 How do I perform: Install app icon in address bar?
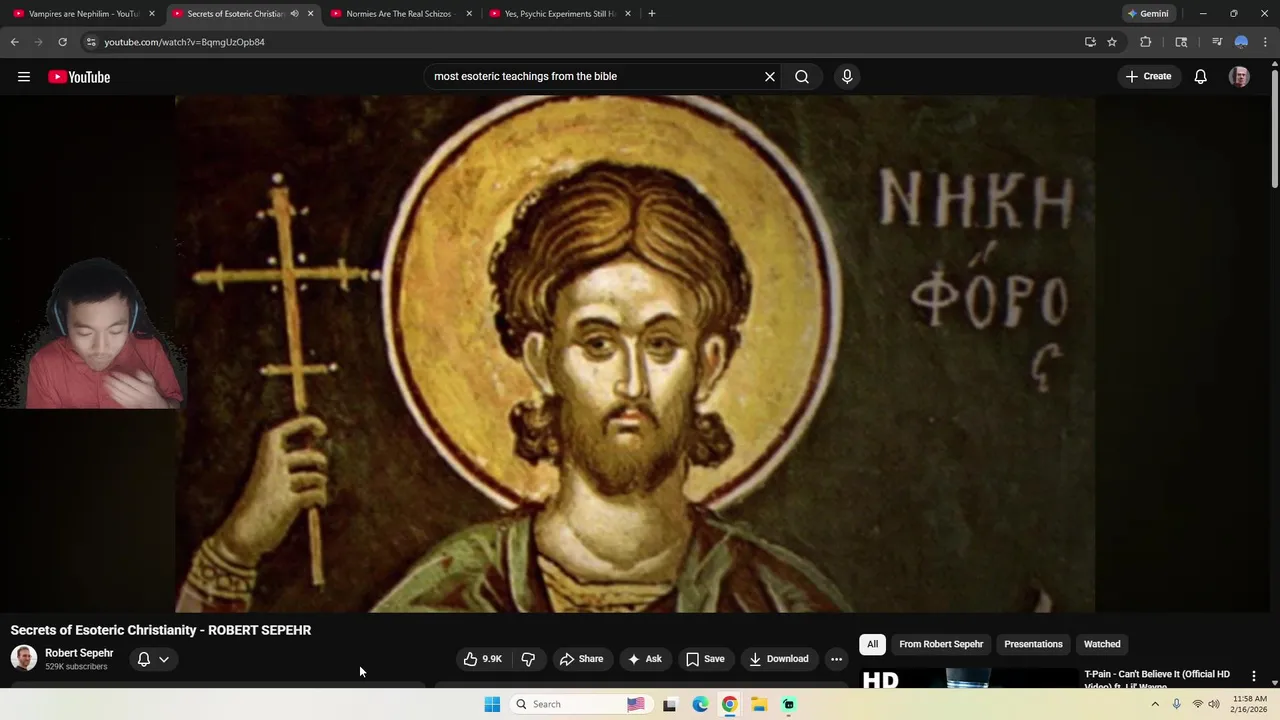click(1090, 42)
